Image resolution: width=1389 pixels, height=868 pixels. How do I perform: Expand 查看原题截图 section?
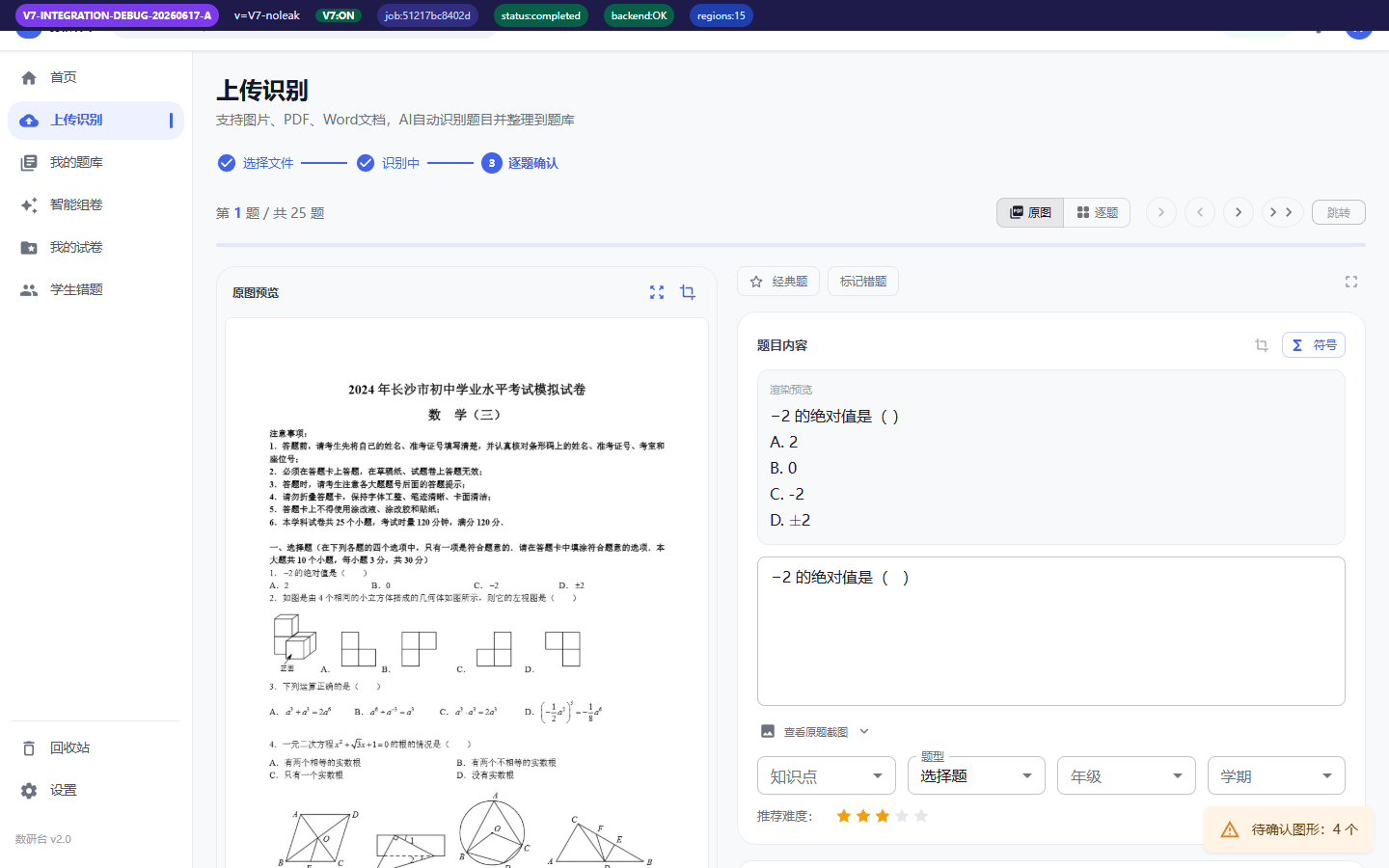pyautogui.click(x=815, y=732)
